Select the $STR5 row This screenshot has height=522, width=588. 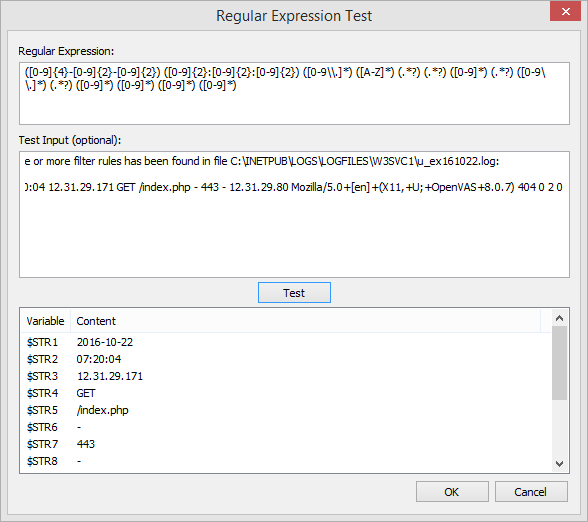(x=286, y=410)
